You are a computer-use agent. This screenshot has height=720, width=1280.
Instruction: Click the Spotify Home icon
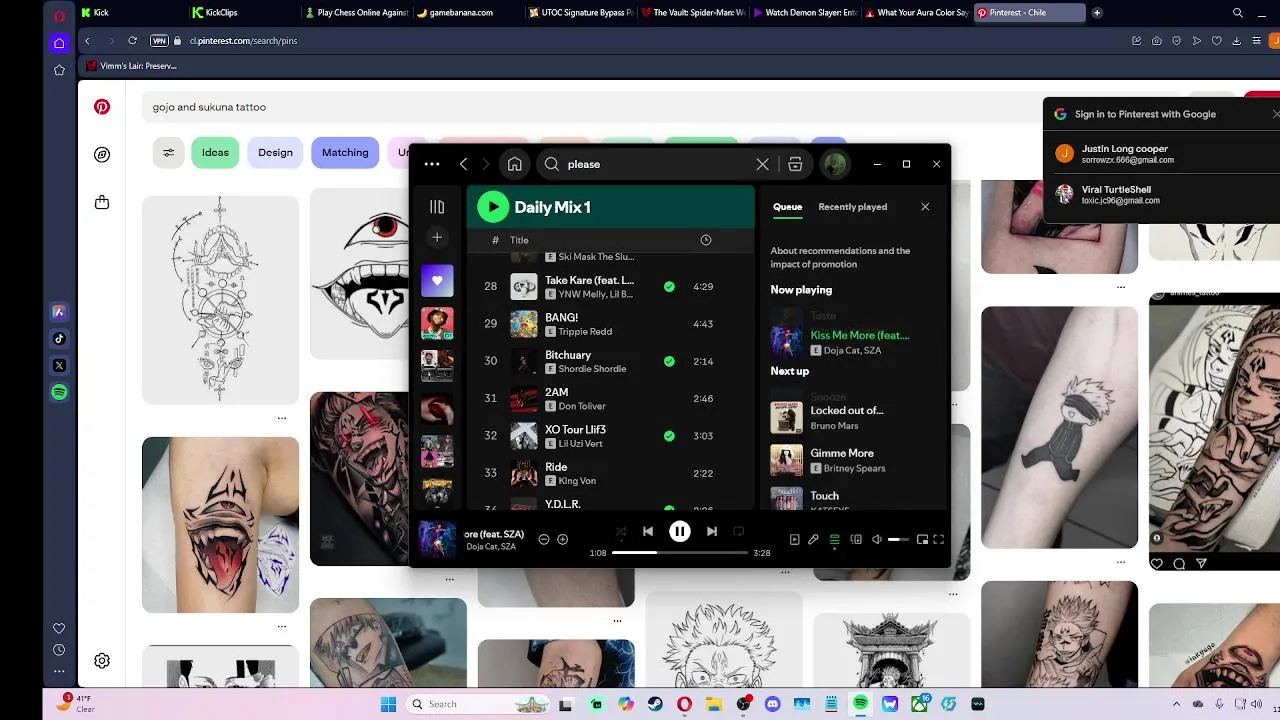(514, 164)
